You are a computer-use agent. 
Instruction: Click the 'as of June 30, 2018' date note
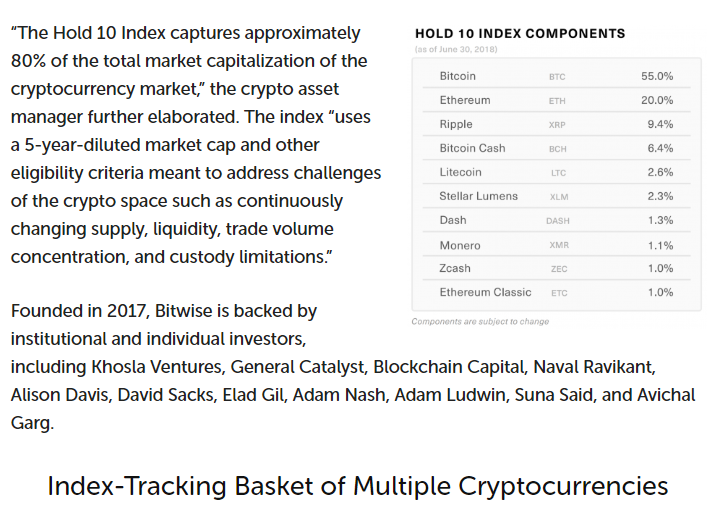coord(456,49)
